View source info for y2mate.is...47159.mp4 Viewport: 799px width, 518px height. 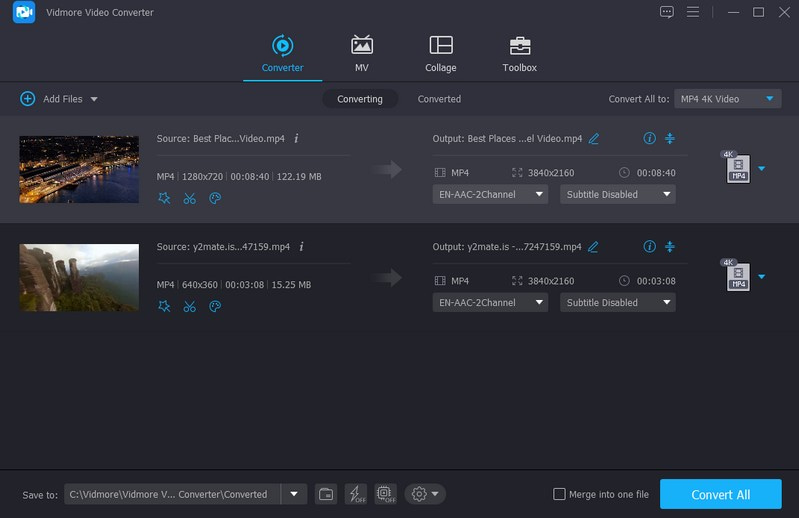click(x=301, y=247)
